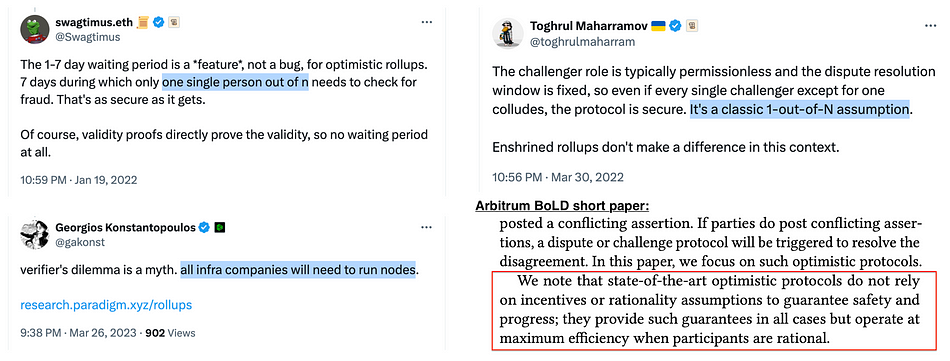
Task: Open the @Swagtimus handle
Action: point(88,37)
